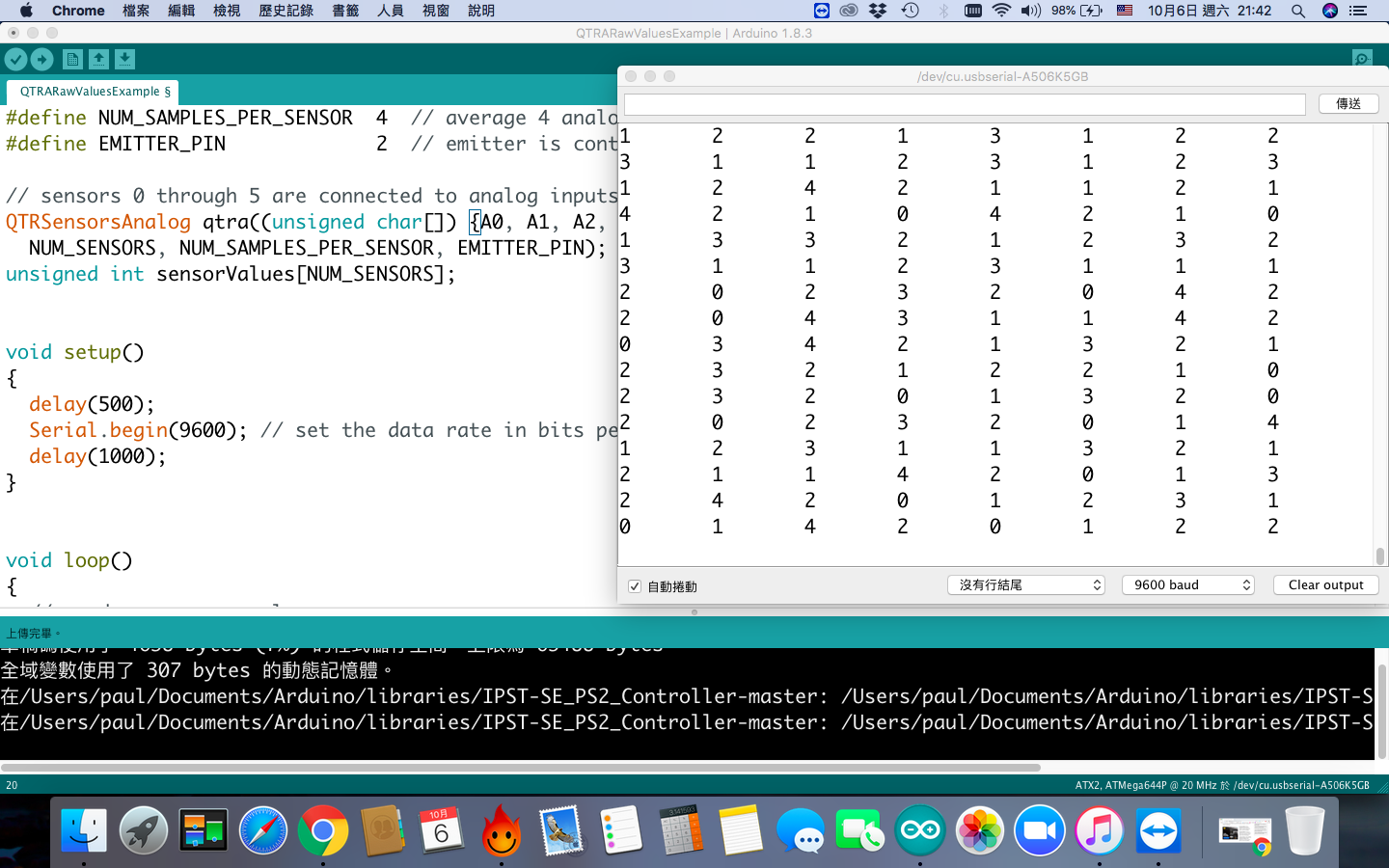Open the 書籤 bookmarks menu
The width and height of the screenshot is (1389, 868).
pos(345,11)
